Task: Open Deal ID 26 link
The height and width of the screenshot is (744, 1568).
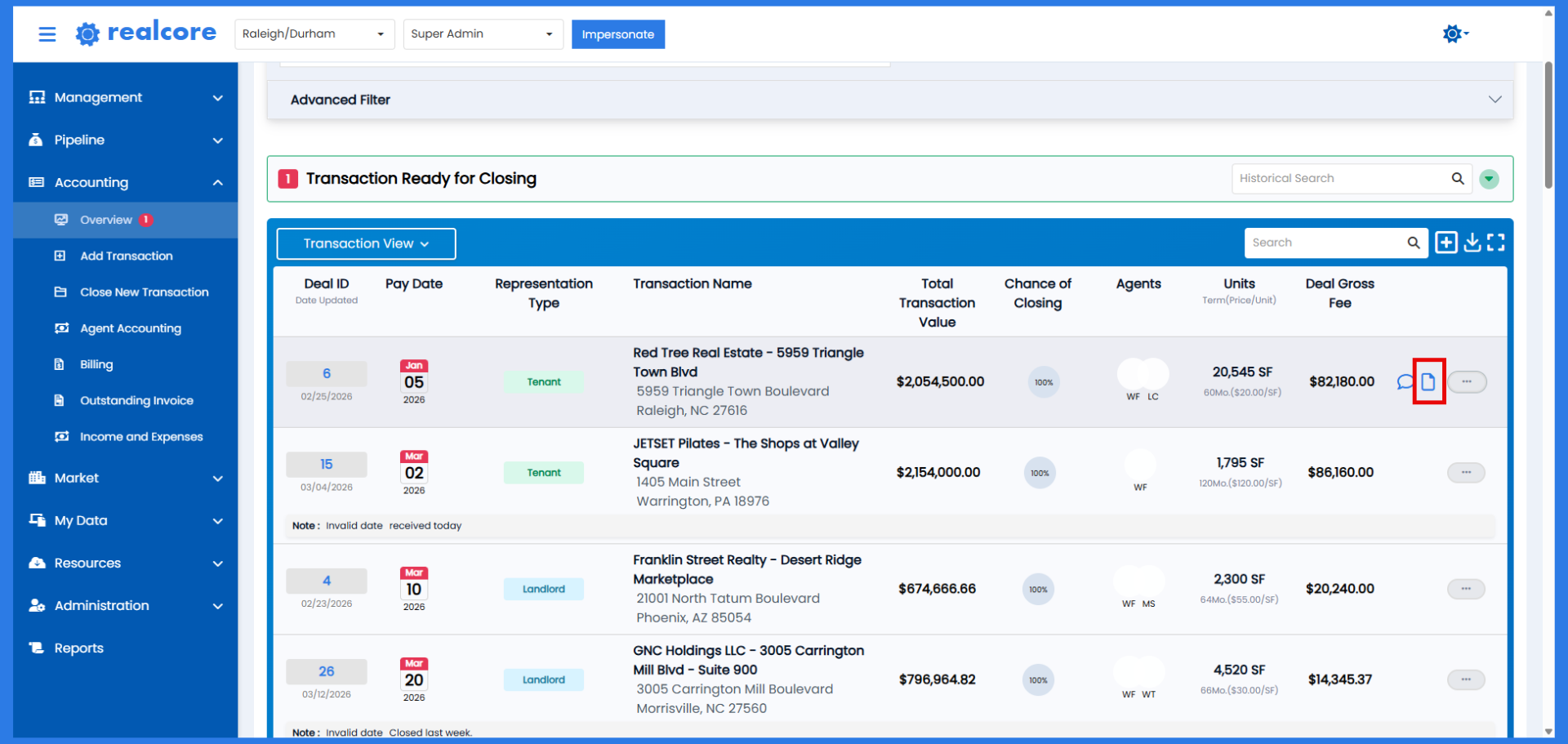Action: coord(327,671)
